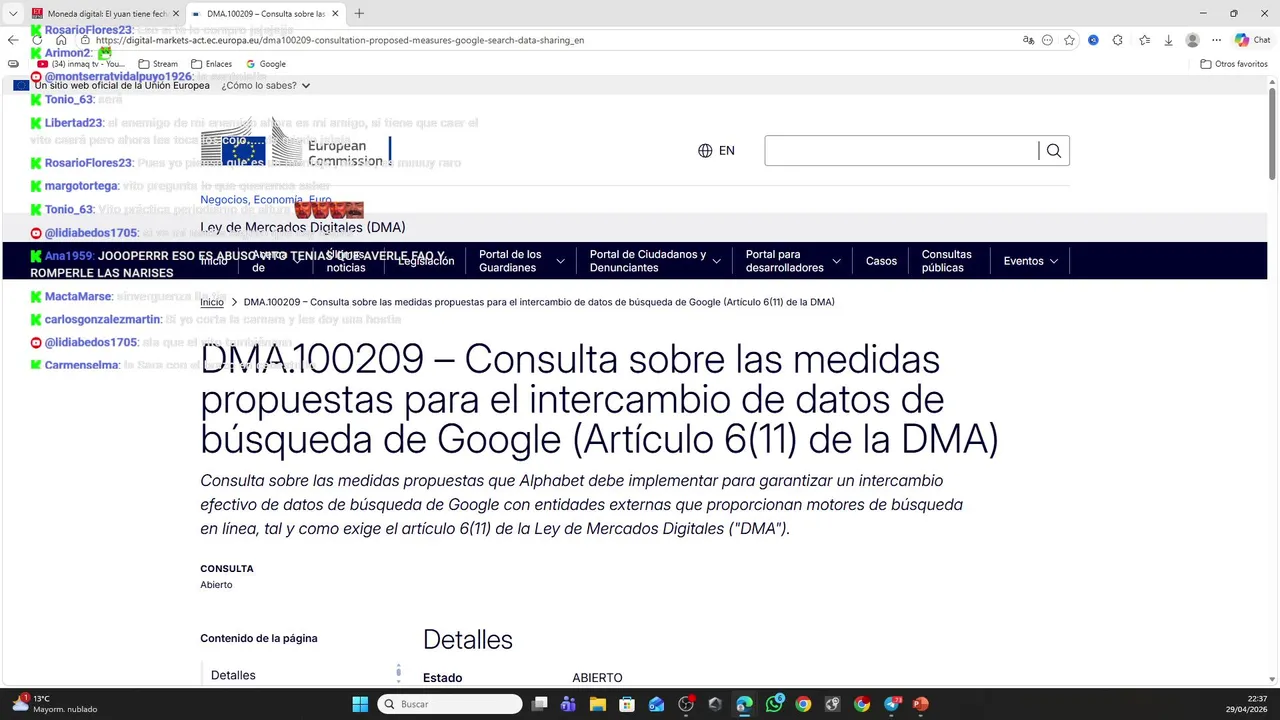Viewport: 1280px width, 720px height.
Task: Click the 'Inicio' breadcrumb link
Action: tap(212, 302)
